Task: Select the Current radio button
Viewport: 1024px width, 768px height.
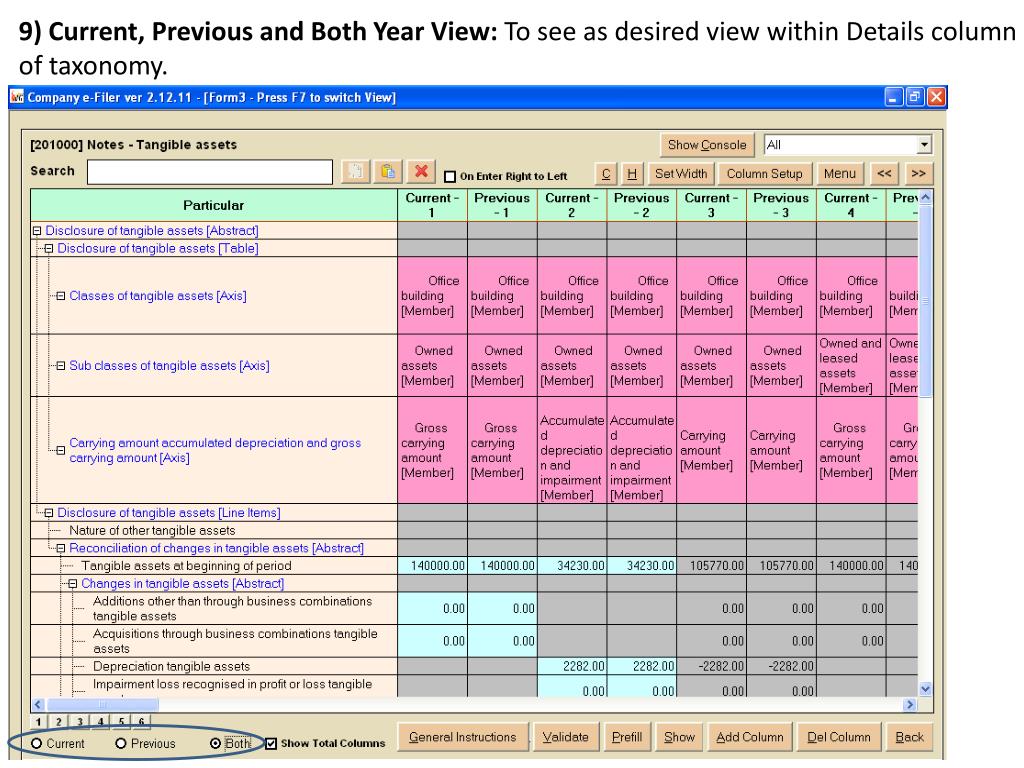Action: 37,743
